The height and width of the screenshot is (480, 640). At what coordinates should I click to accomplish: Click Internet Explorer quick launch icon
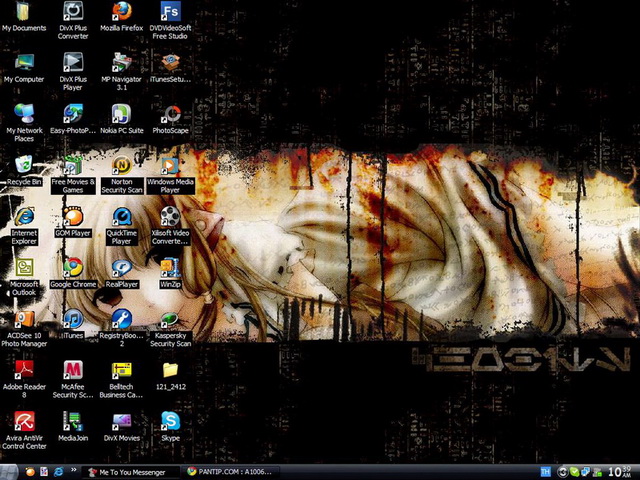(59, 472)
